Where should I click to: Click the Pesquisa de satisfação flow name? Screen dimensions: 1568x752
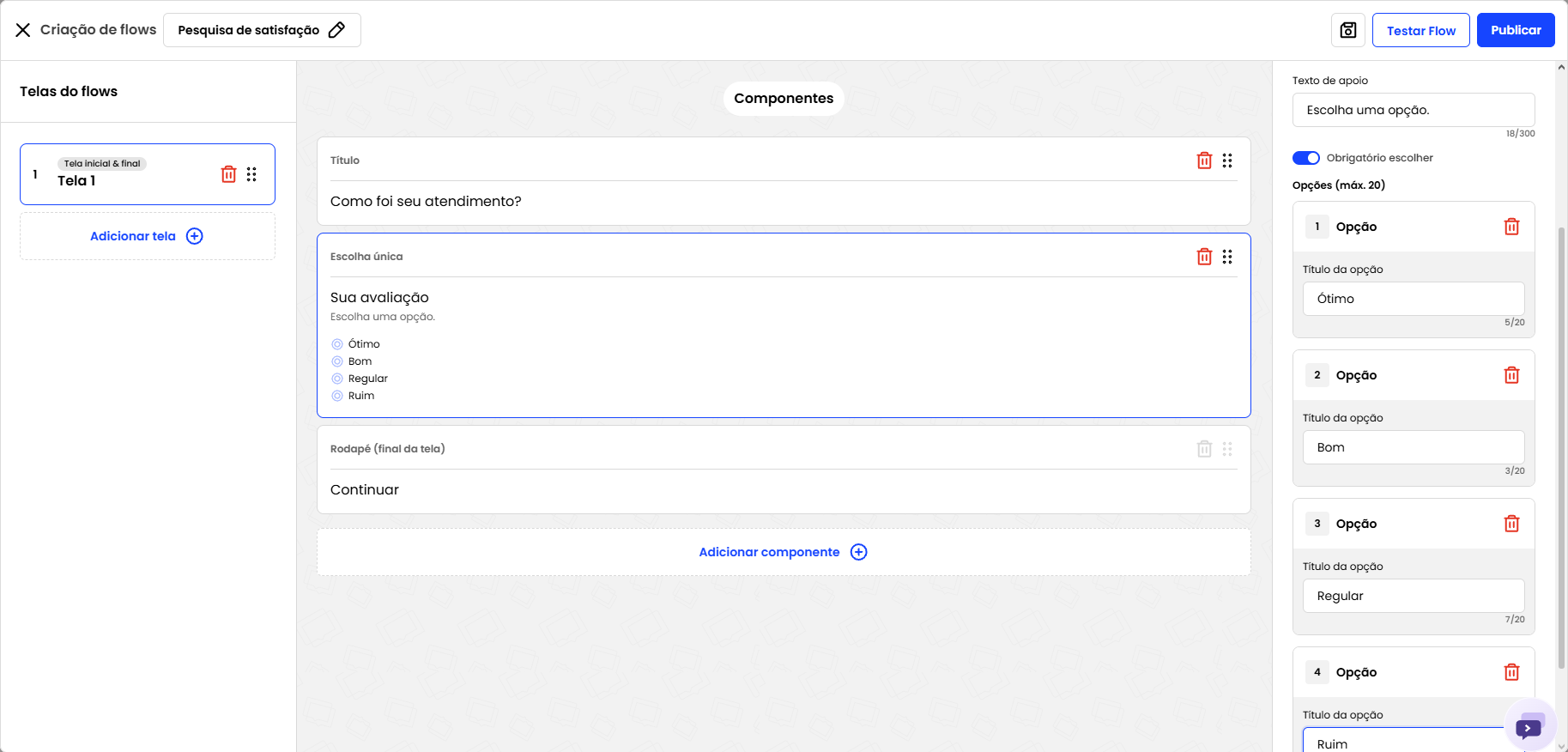point(249,30)
